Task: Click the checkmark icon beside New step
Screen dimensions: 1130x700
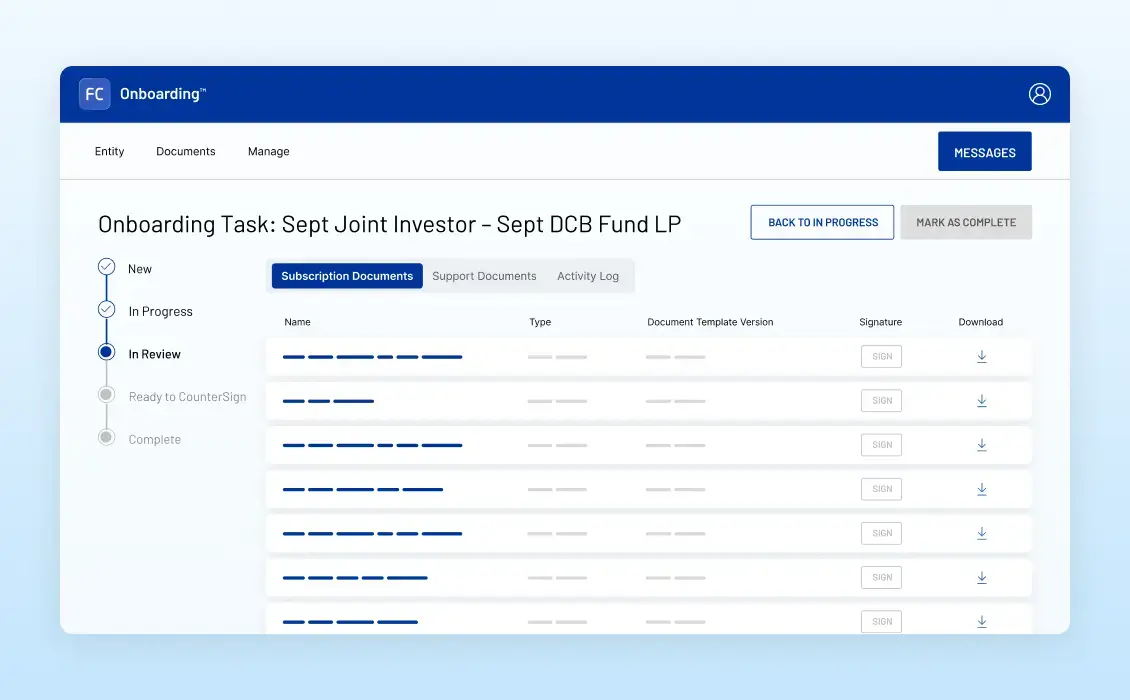Action: pos(106,267)
